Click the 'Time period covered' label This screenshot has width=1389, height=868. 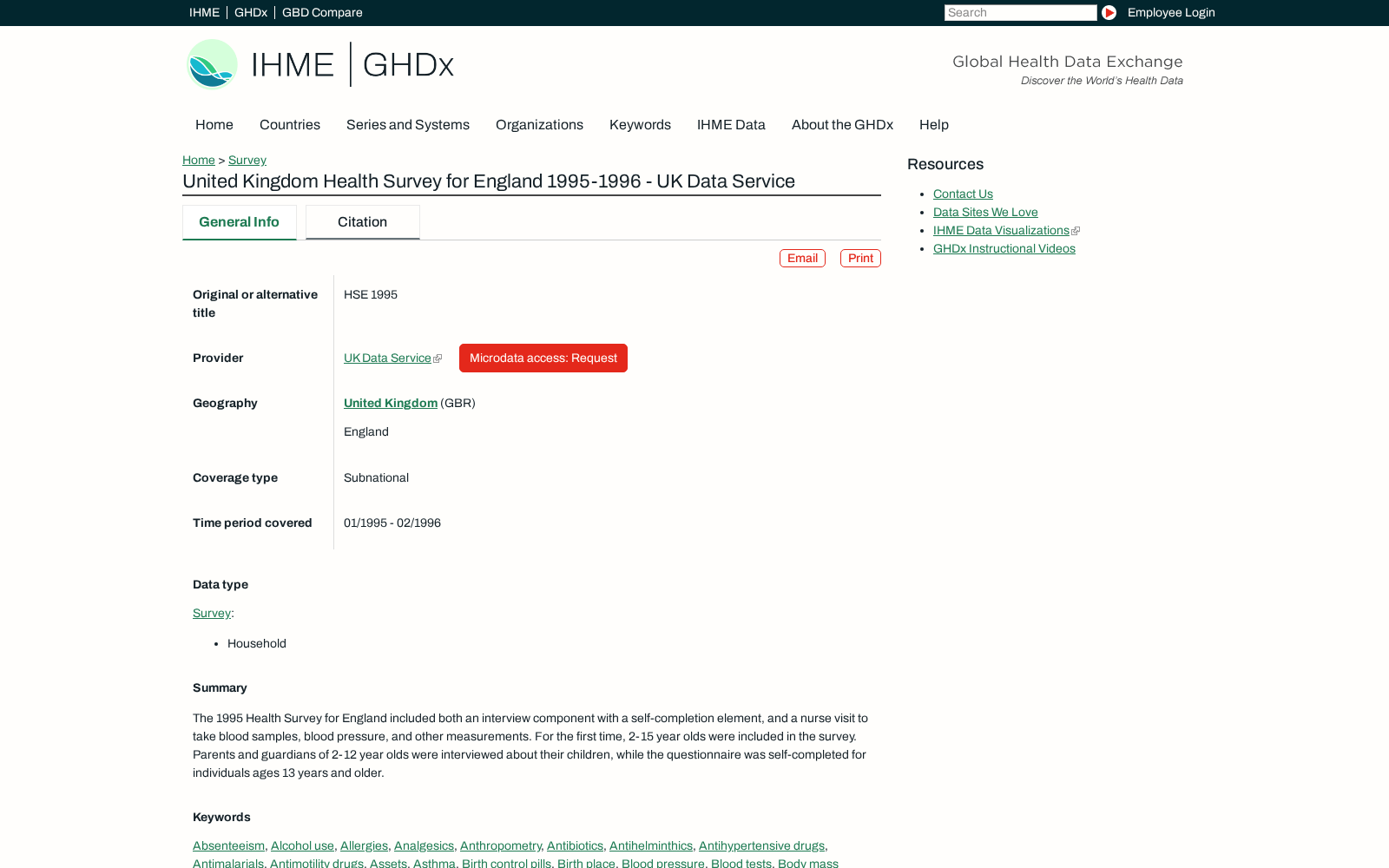coord(253,523)
